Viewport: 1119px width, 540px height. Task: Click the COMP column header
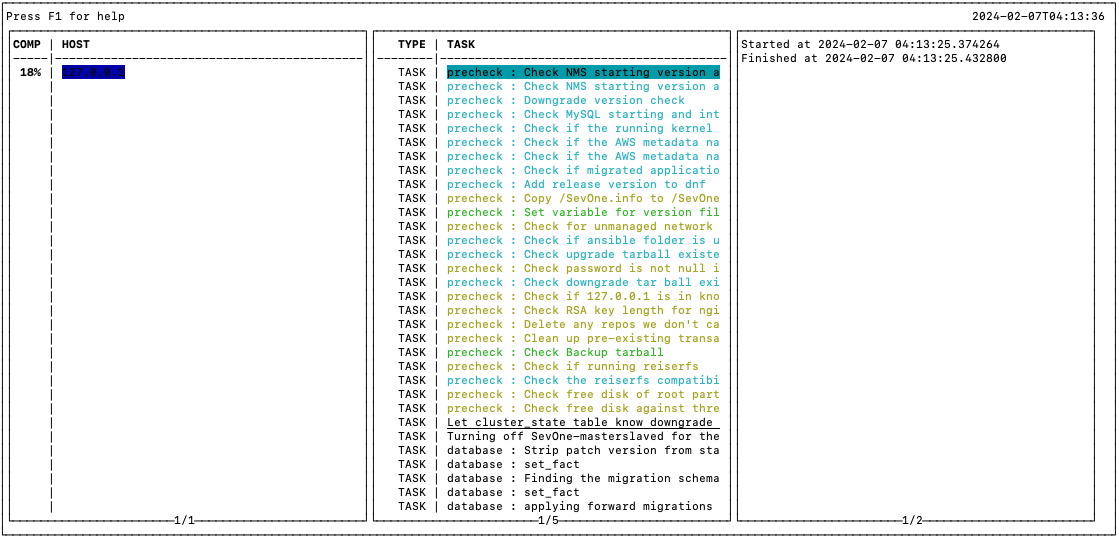[x=27, y=44]
